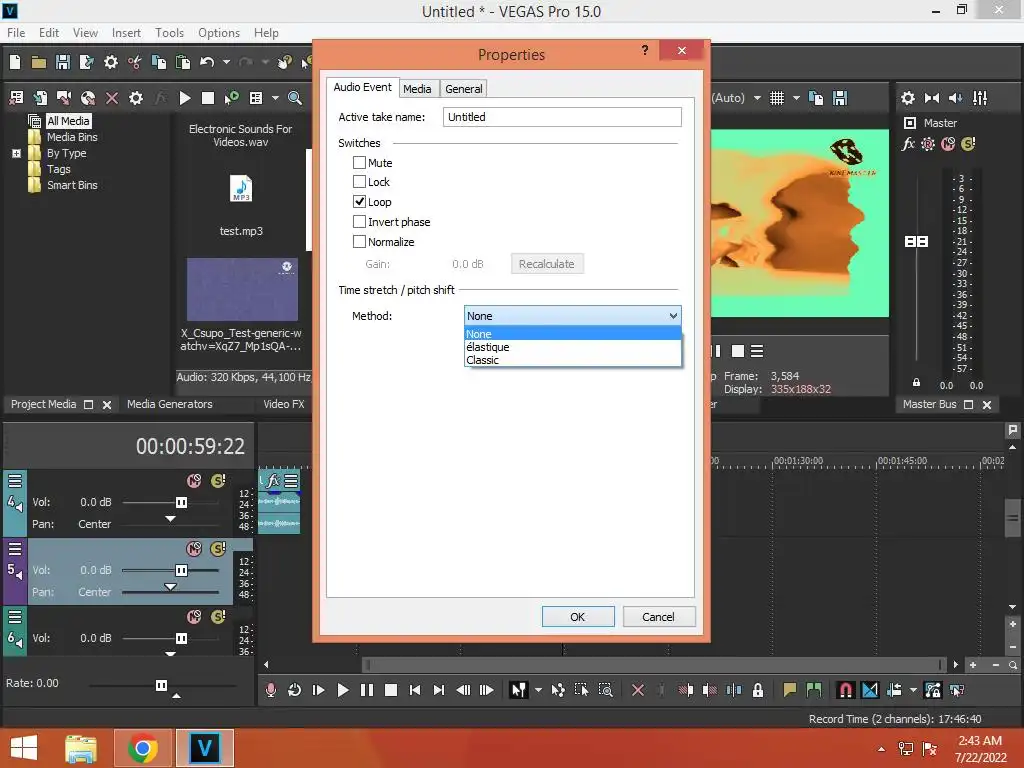1024x768 pixels.
Task: Open the Insert menu
Action: click(x=126, y=33)
